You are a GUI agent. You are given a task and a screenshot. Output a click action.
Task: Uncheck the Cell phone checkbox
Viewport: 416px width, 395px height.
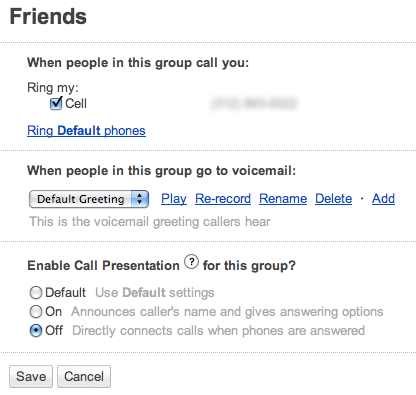point(56,103)
